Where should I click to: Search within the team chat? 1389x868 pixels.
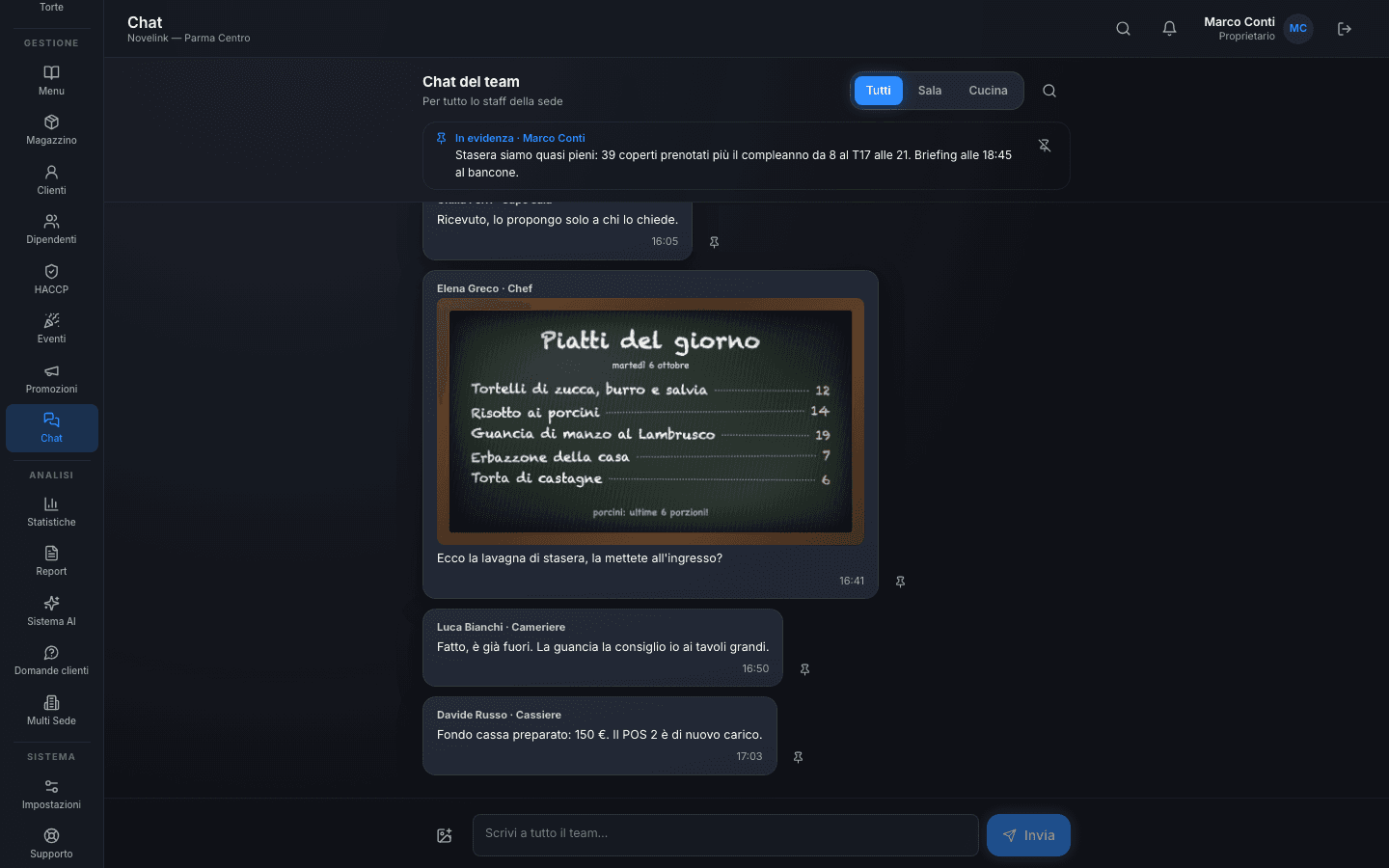coord(1049,91)
